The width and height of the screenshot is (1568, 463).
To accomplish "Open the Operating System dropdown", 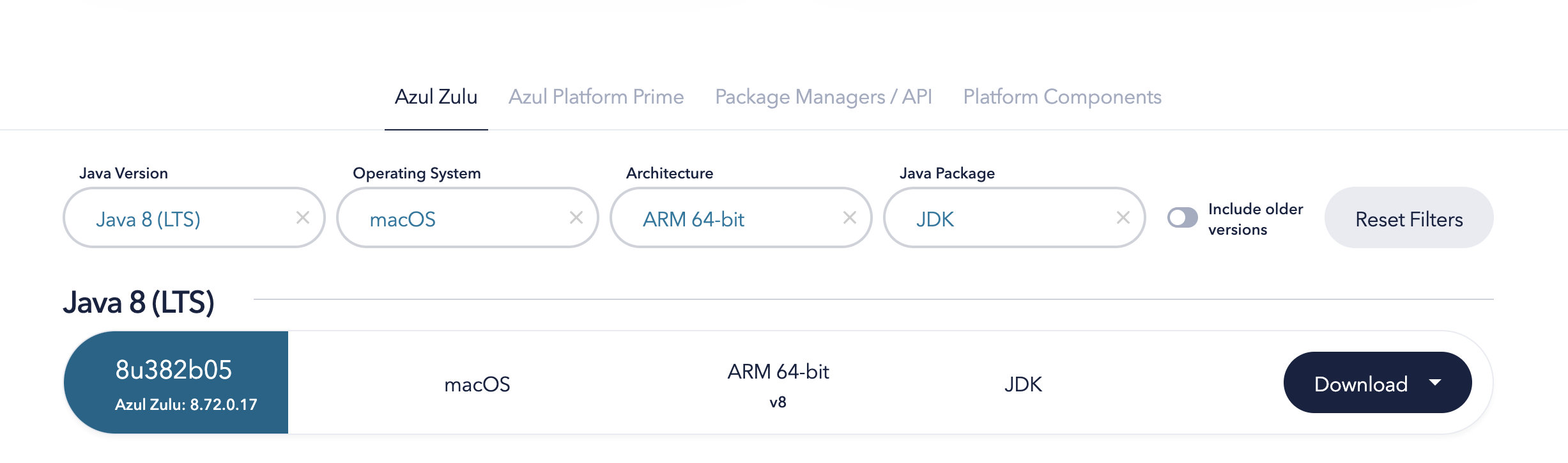I will 468,217.
